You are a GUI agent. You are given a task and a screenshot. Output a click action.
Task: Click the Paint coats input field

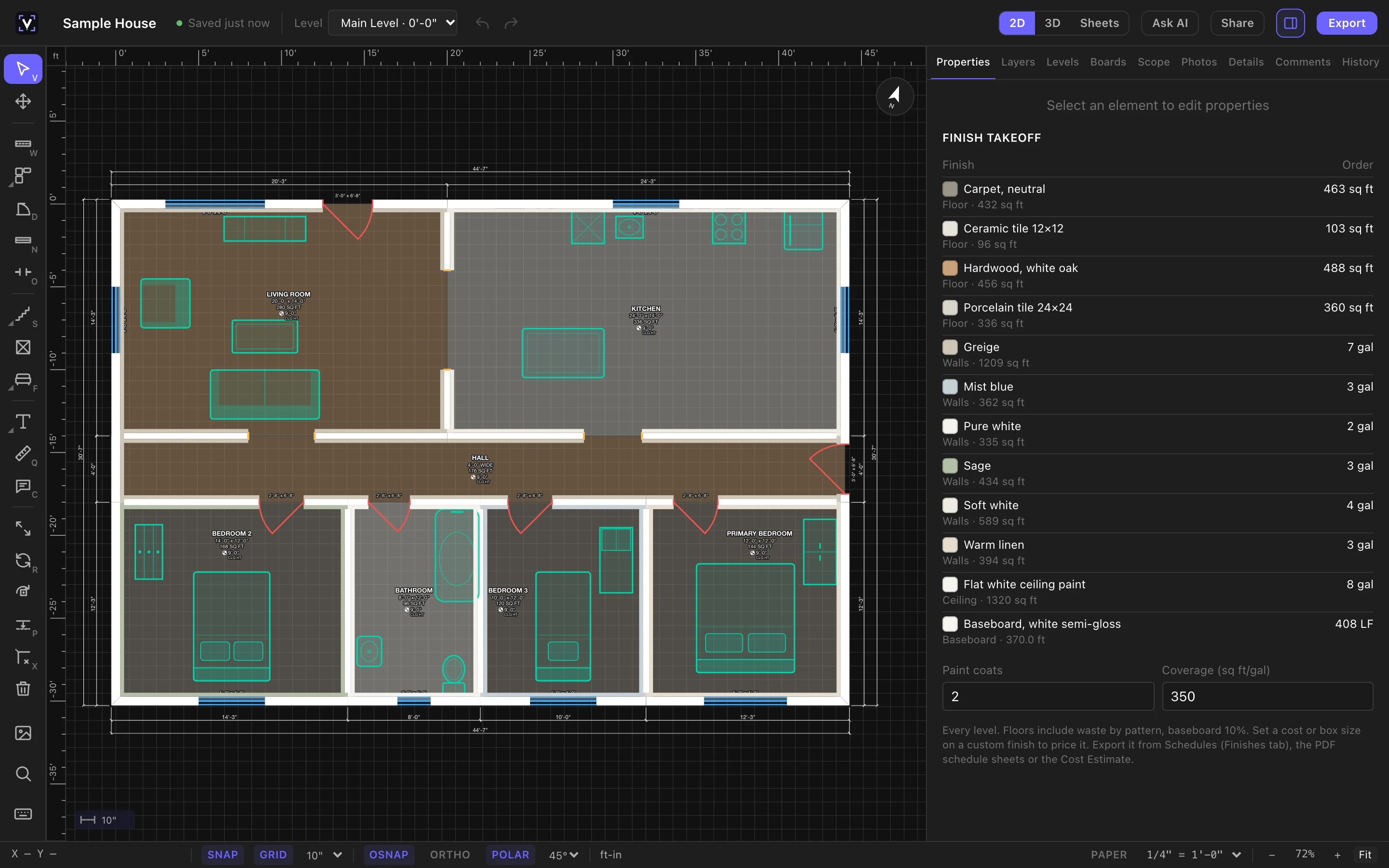(1048, 696)
